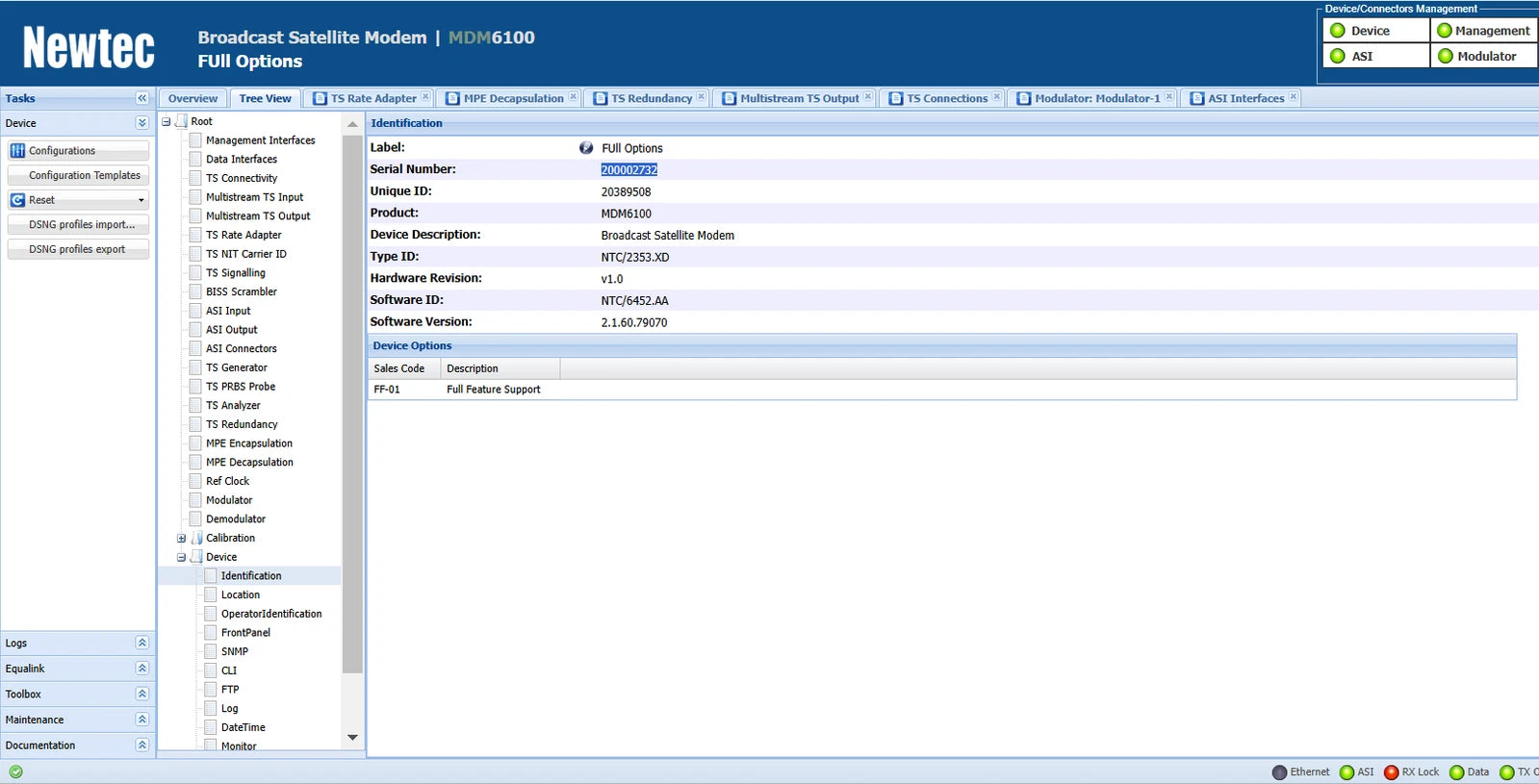Click the Type ID value NTC/2353.XD
Screen dimensions: 1539x784
[x=634, y=257]
